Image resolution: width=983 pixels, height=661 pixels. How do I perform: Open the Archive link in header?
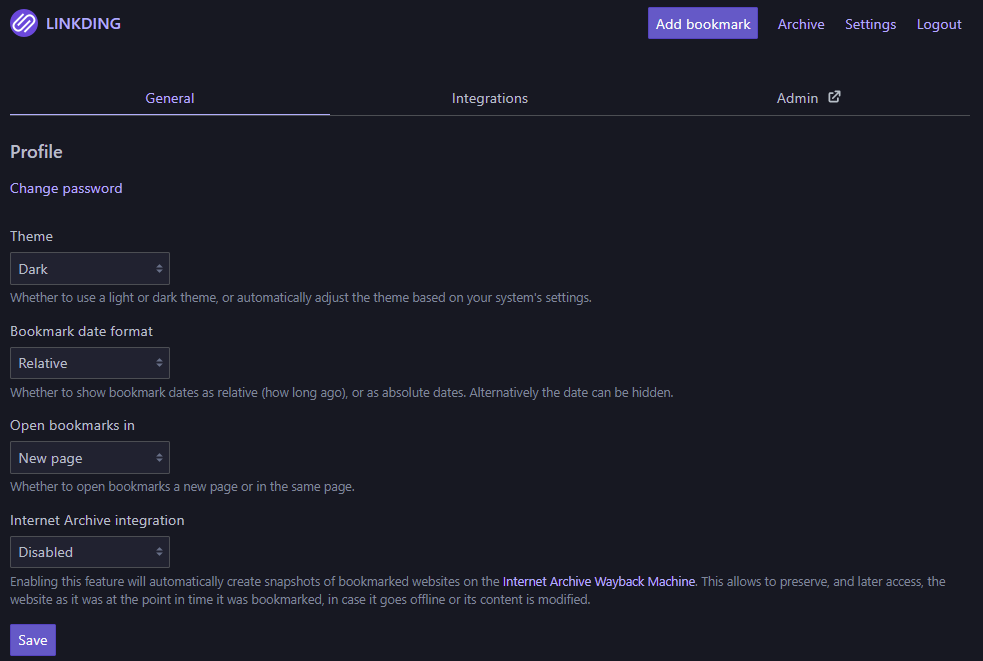point(801,24)
